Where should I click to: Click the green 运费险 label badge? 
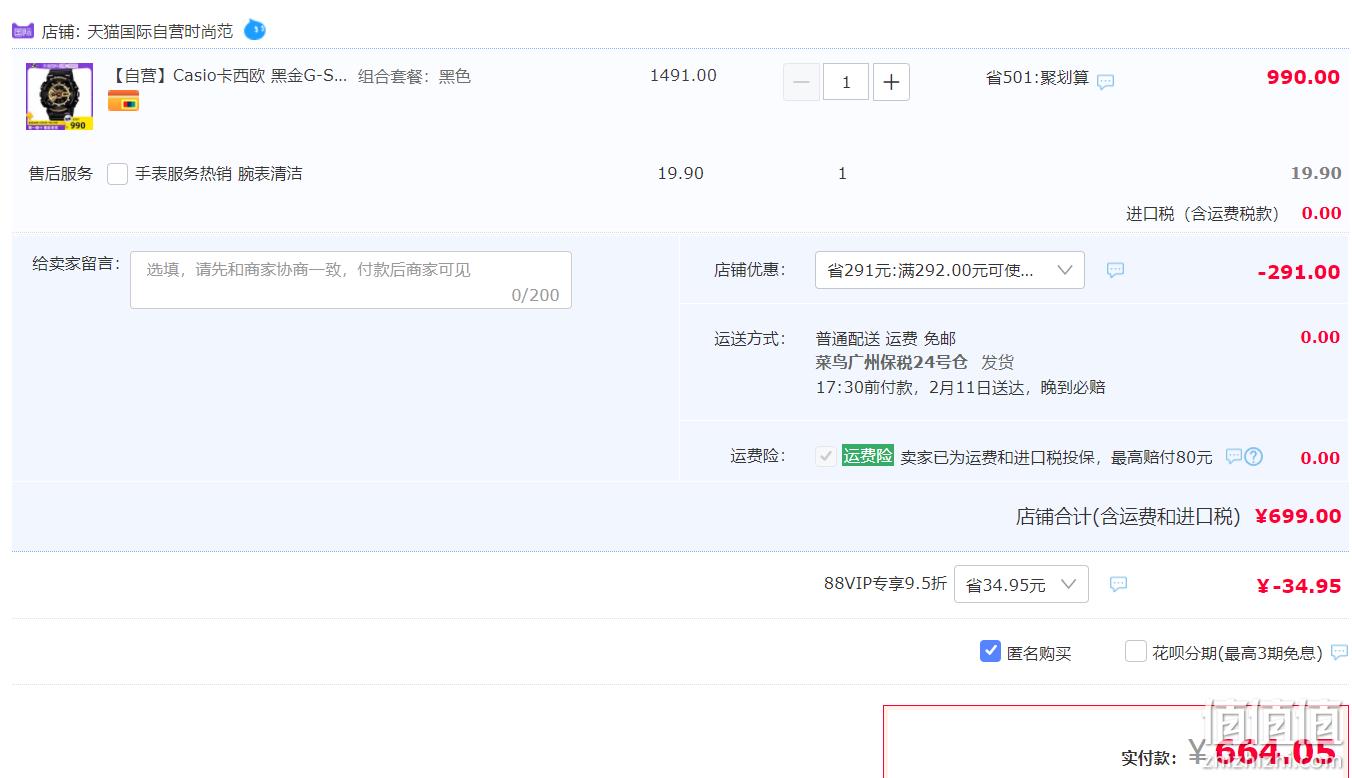pyautogui.click(x=867, y=456)
